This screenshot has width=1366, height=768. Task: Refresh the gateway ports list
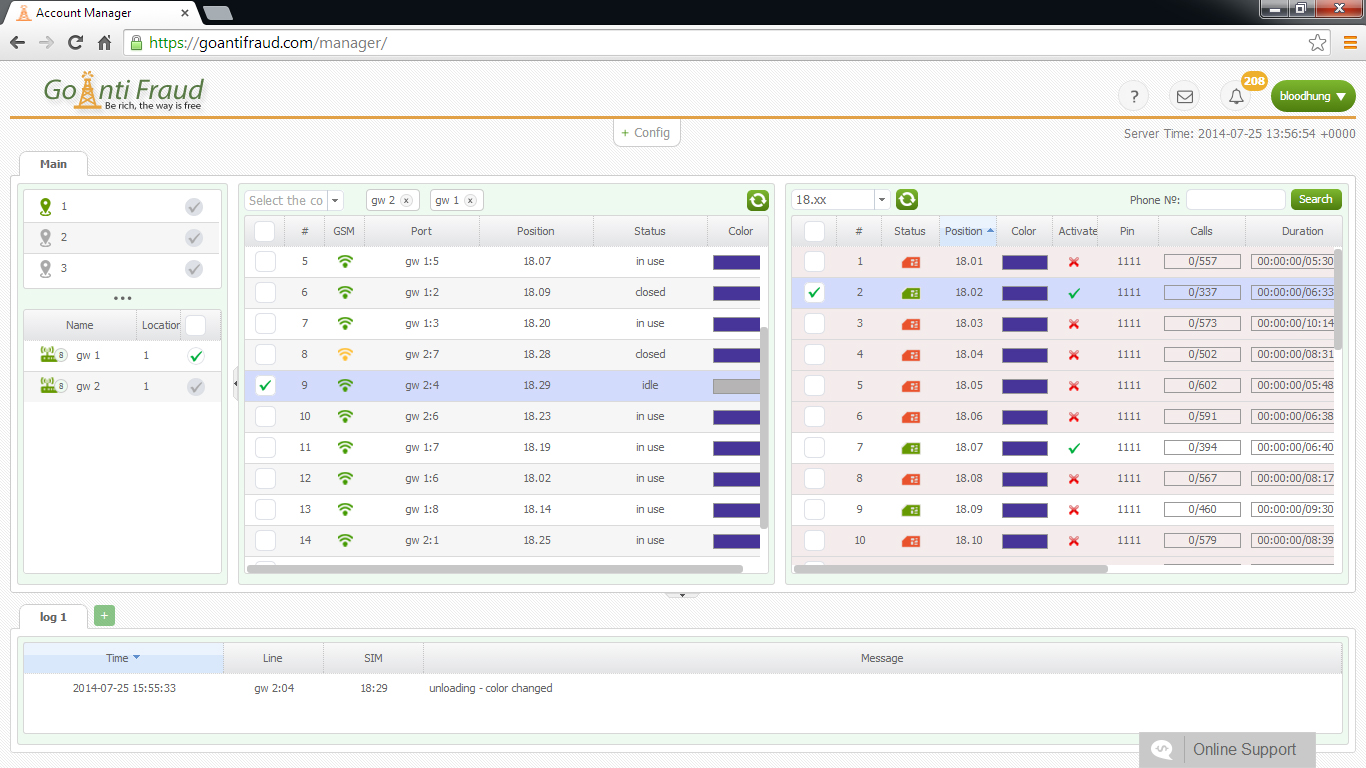pyautogui.click(x=757, y=200)
